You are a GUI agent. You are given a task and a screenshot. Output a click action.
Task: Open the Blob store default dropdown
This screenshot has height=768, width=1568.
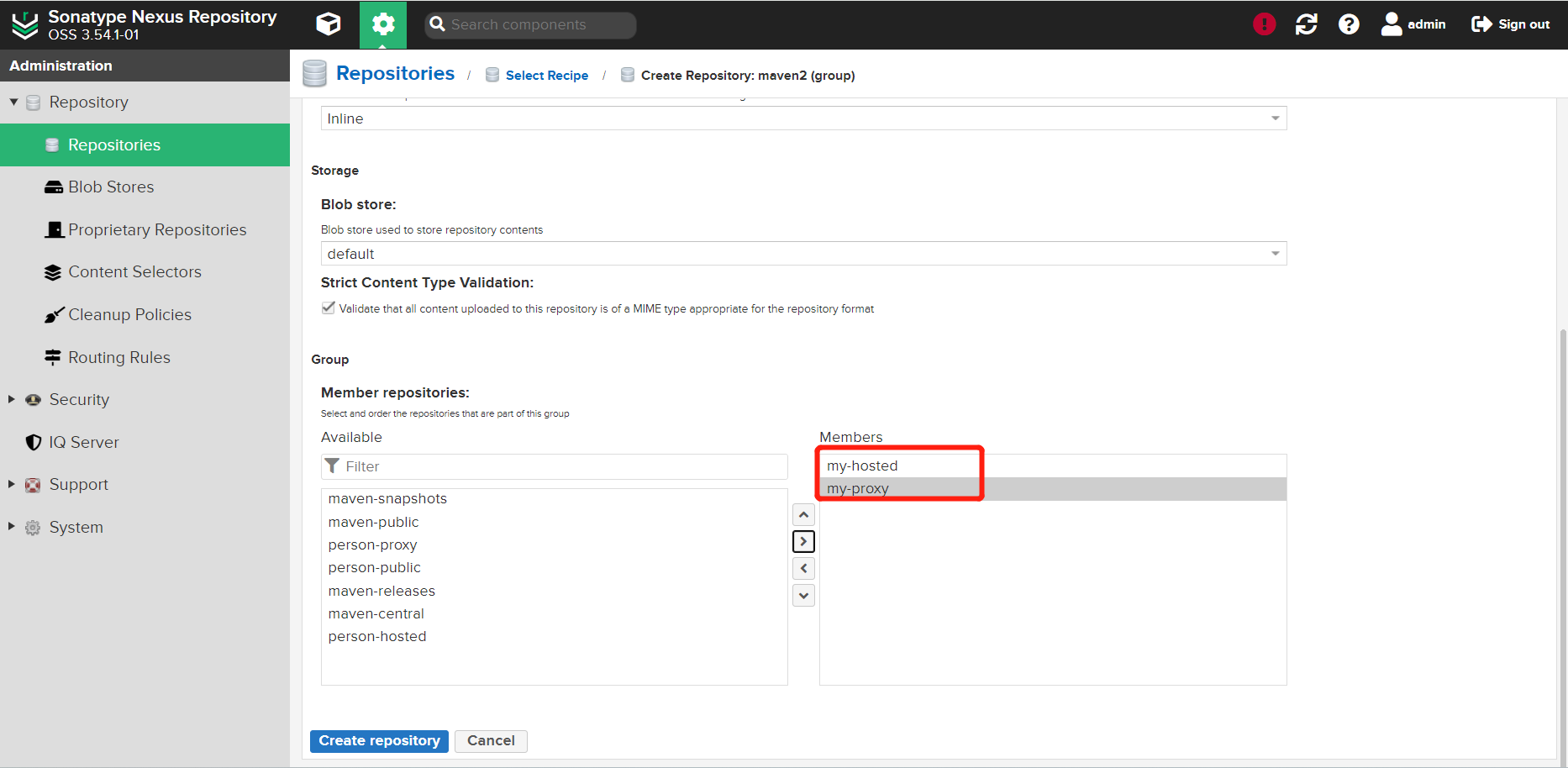(803, 254)
